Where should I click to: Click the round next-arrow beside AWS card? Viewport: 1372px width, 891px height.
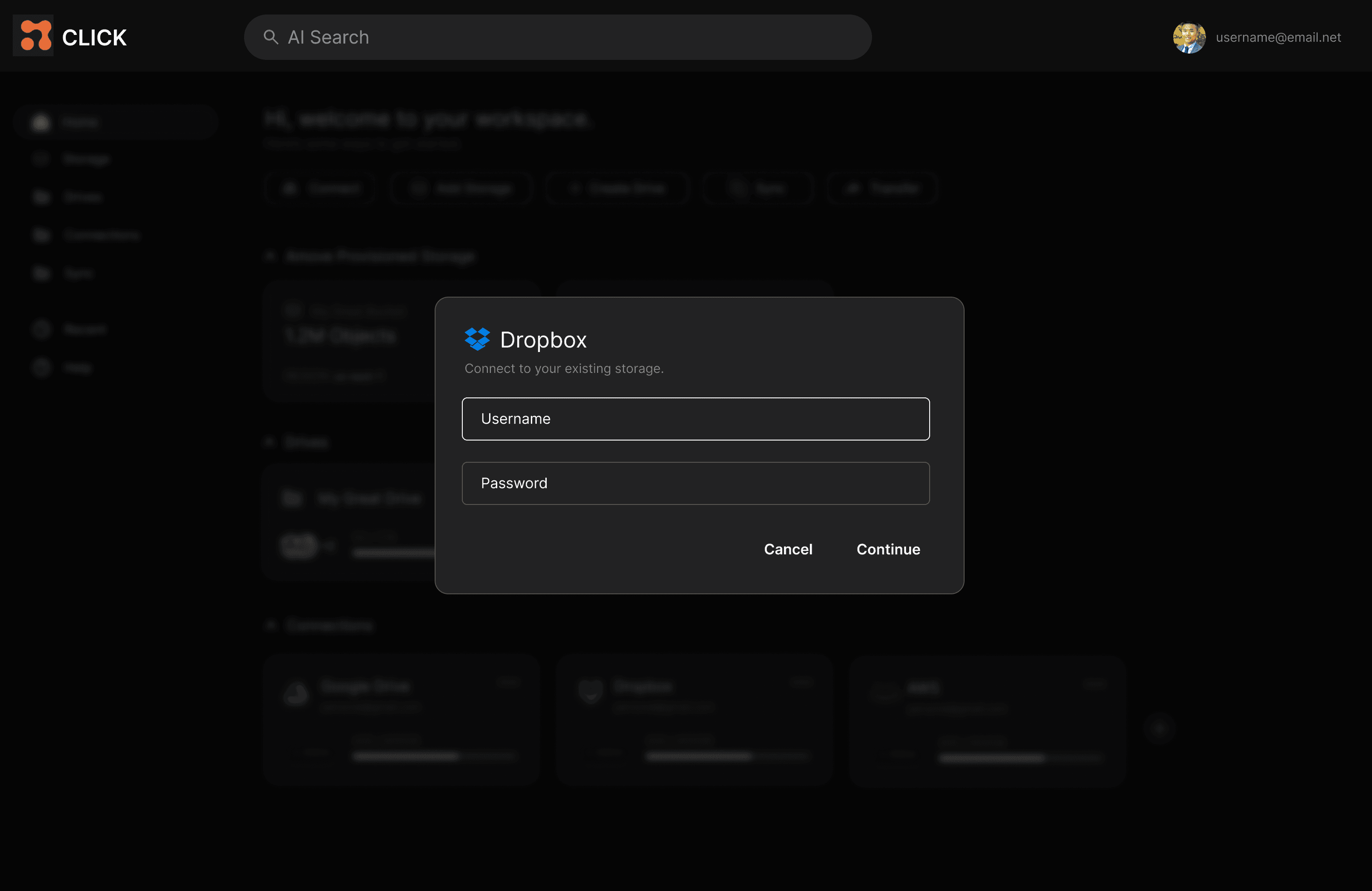[1159, 729]
